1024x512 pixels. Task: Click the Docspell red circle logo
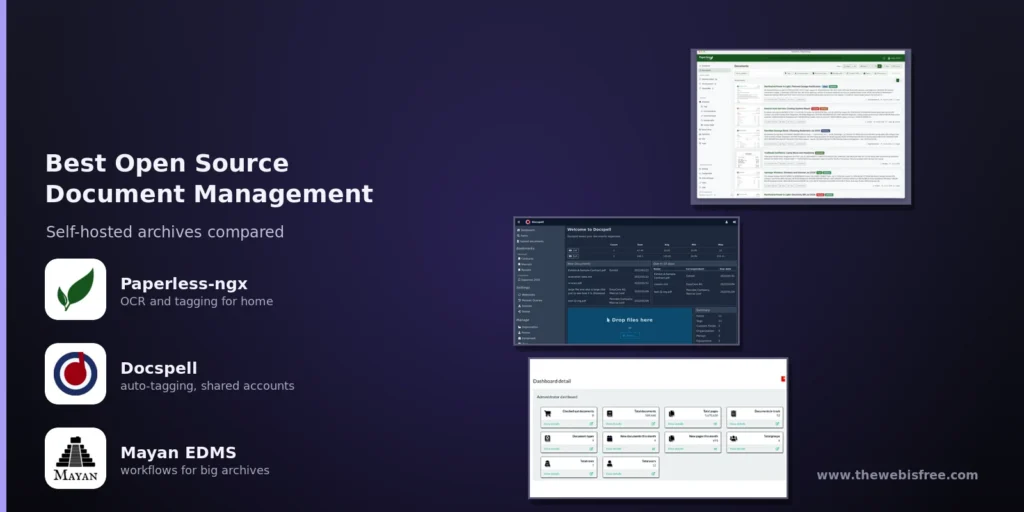coord(76,374)
